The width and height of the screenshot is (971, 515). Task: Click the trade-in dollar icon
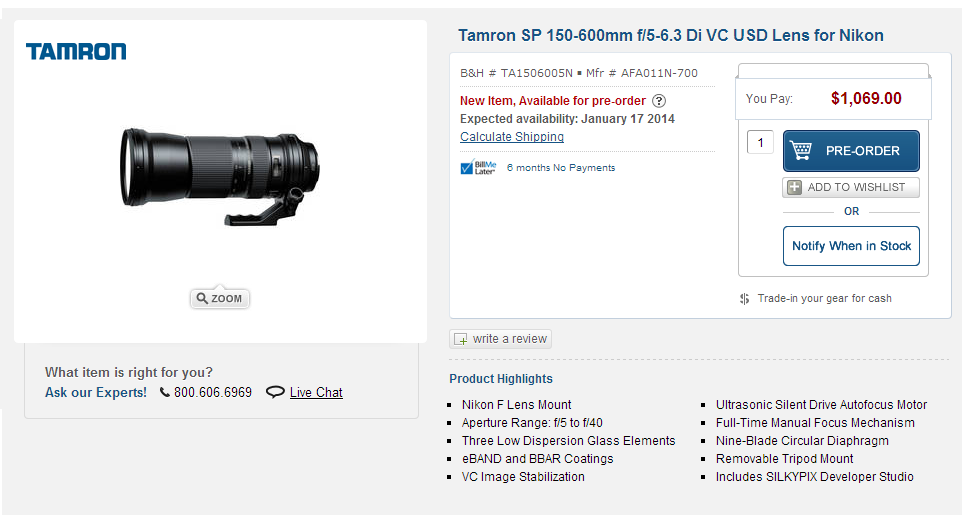744,298
